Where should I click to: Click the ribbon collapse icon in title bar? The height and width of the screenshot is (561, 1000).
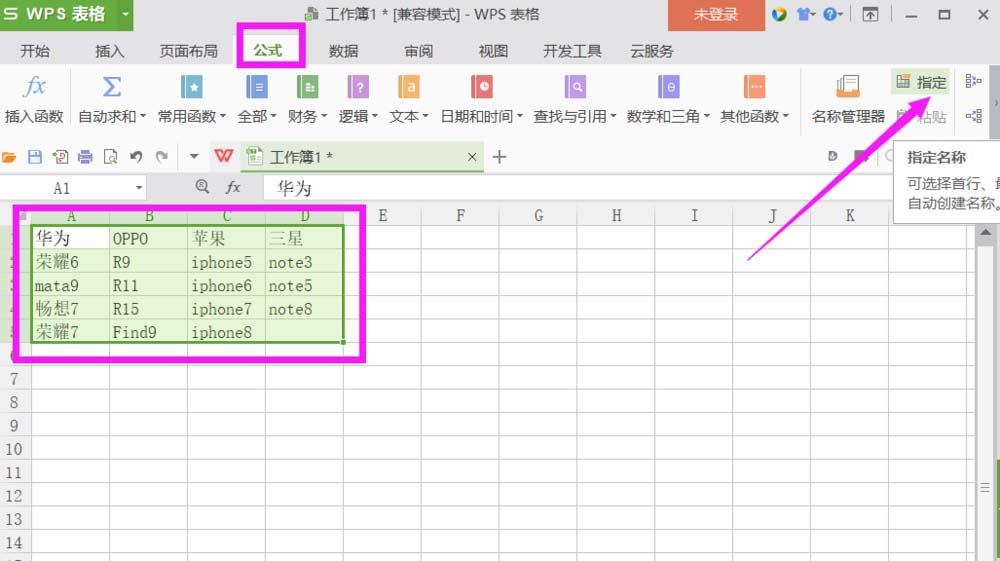871,14
